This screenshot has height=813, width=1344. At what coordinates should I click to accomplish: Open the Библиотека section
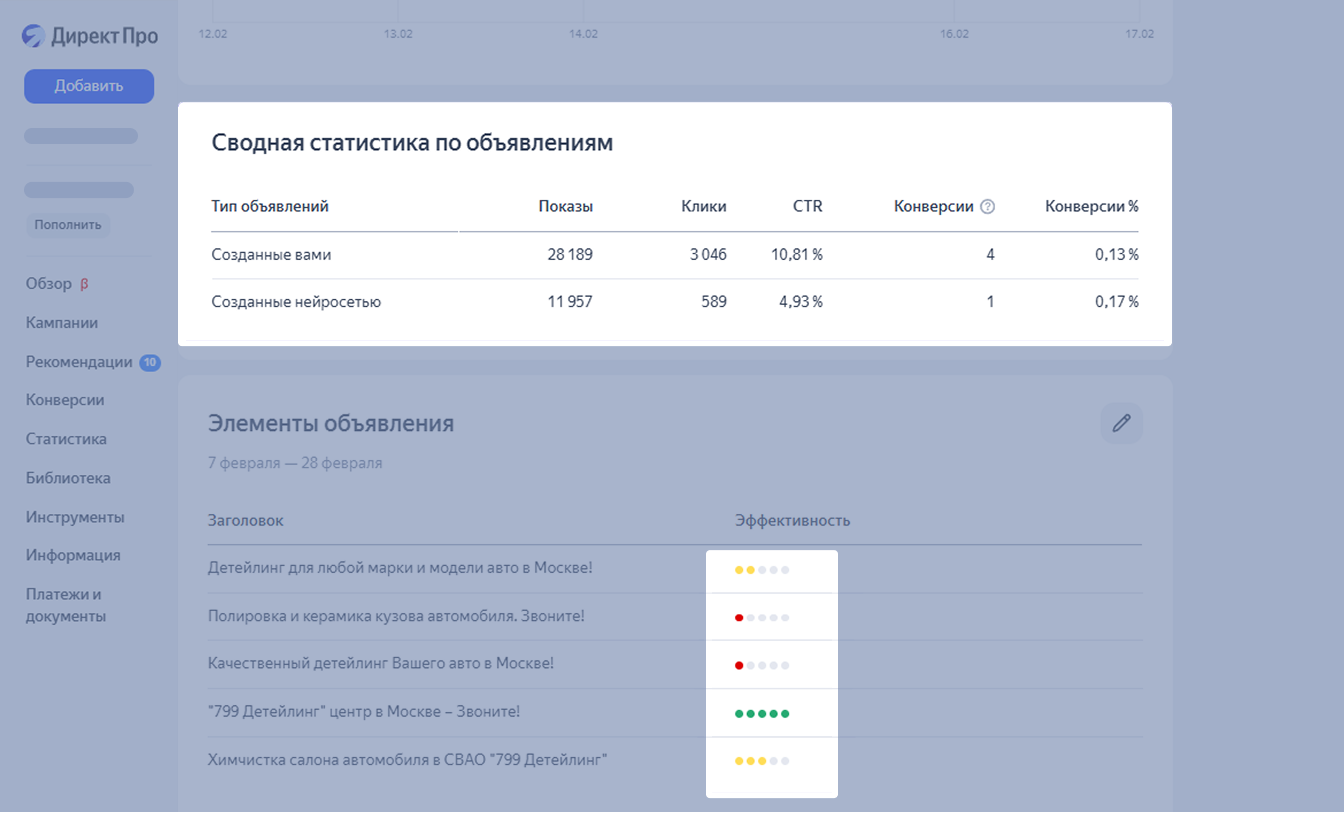[x=68, y=478]
